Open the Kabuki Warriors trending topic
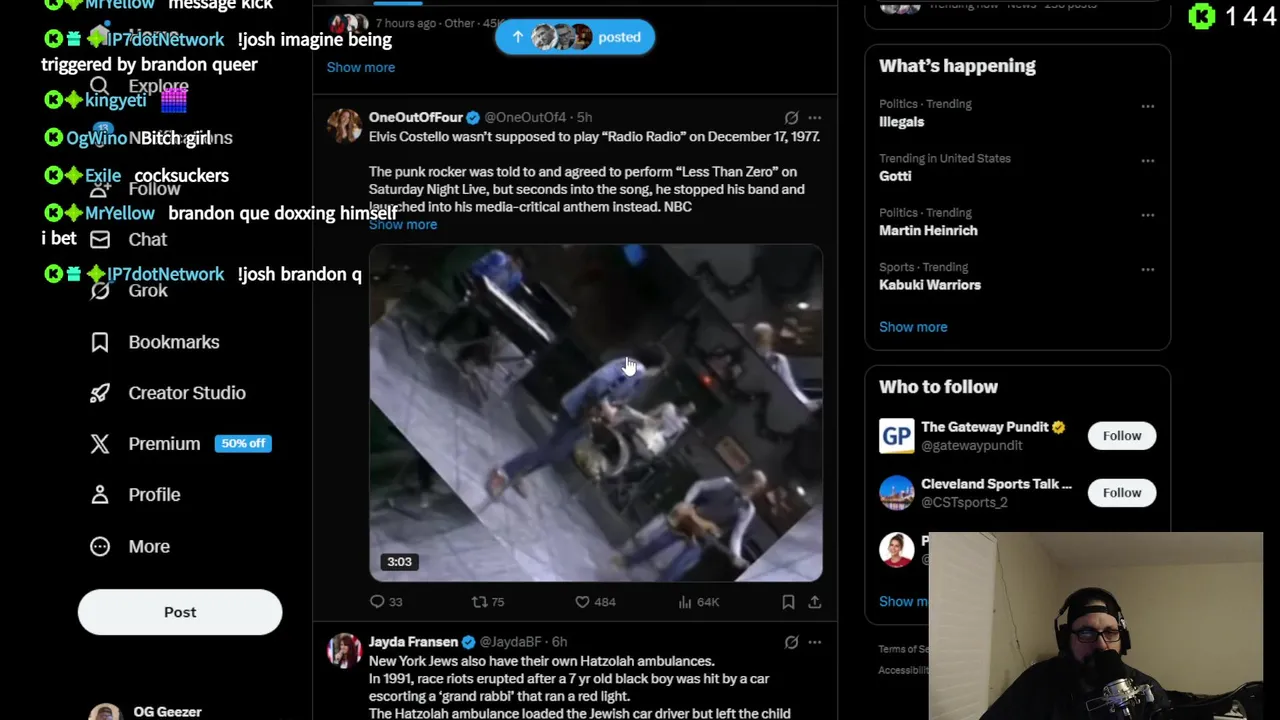 coord(930,285)
